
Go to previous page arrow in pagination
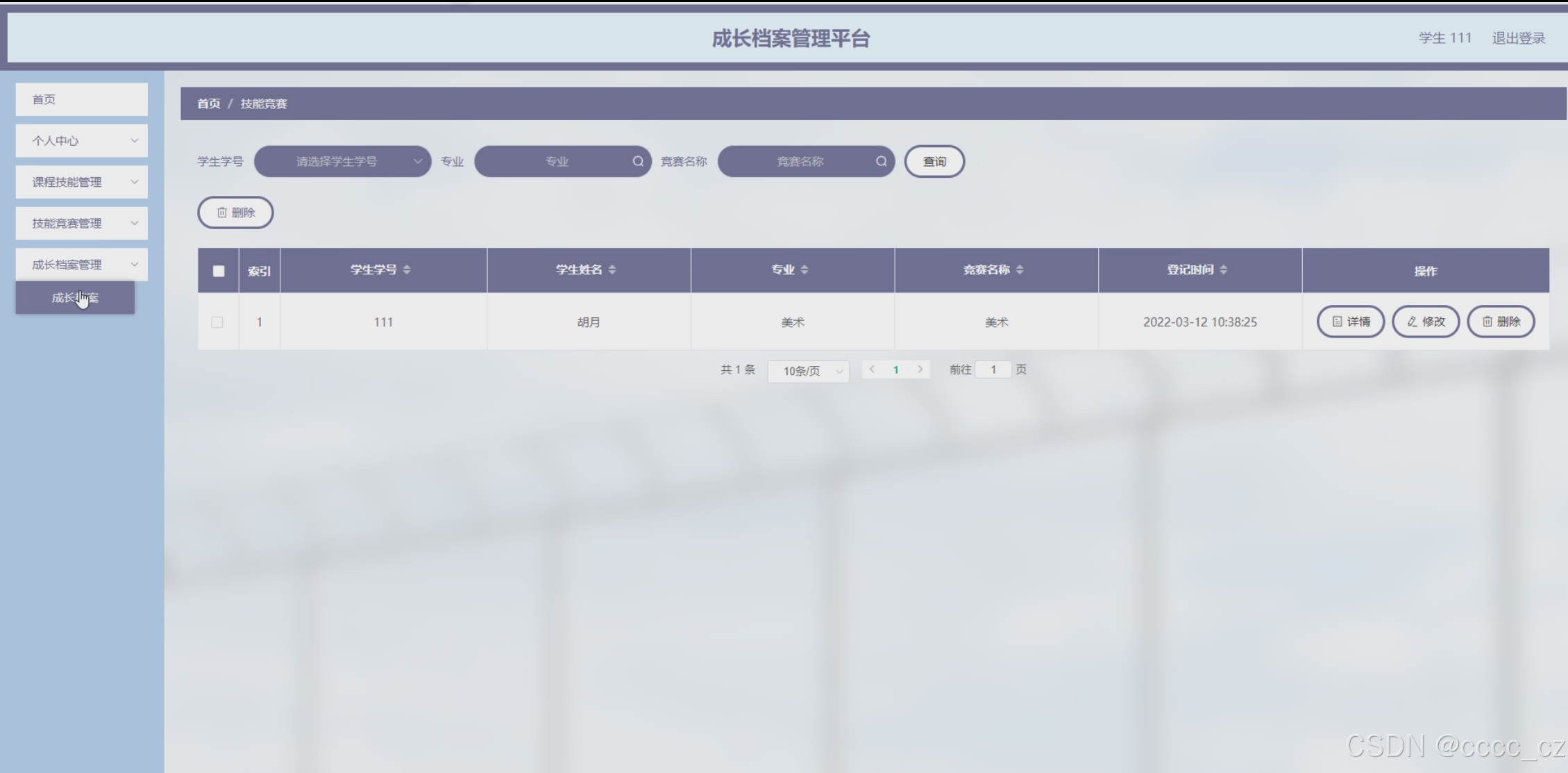(x=872, y=369)
